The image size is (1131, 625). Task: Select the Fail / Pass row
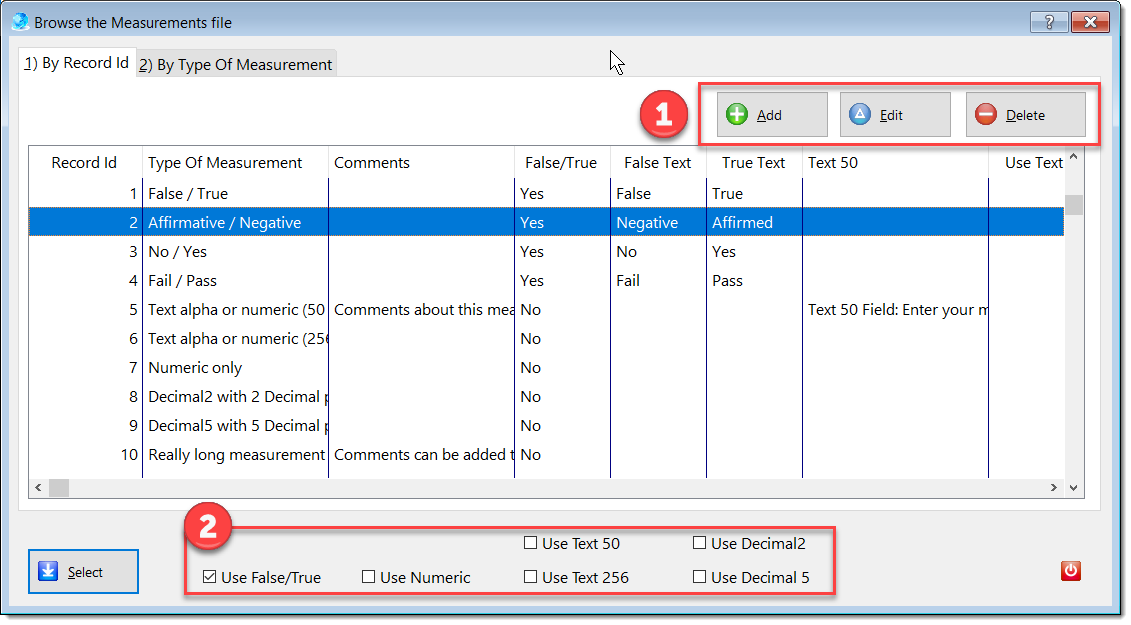183,281
